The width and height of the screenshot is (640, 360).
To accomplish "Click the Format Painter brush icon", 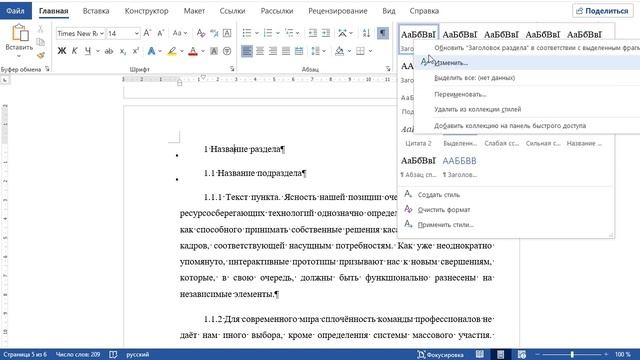I will coord(40,55).
